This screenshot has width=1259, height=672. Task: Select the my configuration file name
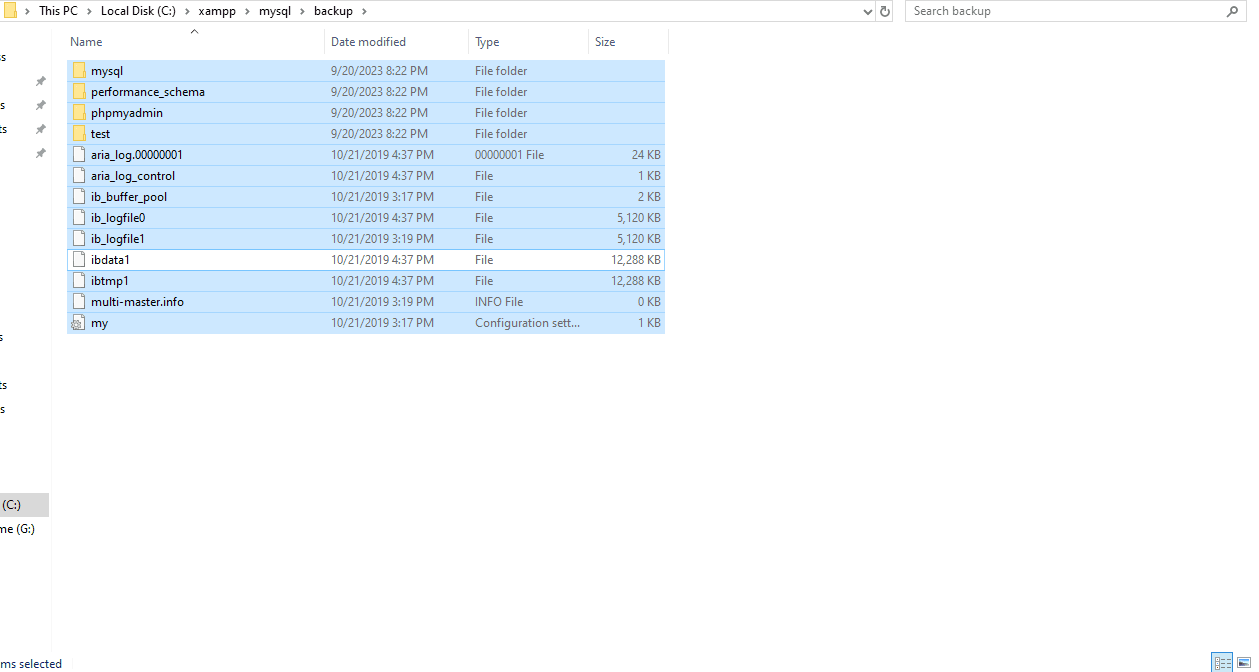(x=99, y=323)
